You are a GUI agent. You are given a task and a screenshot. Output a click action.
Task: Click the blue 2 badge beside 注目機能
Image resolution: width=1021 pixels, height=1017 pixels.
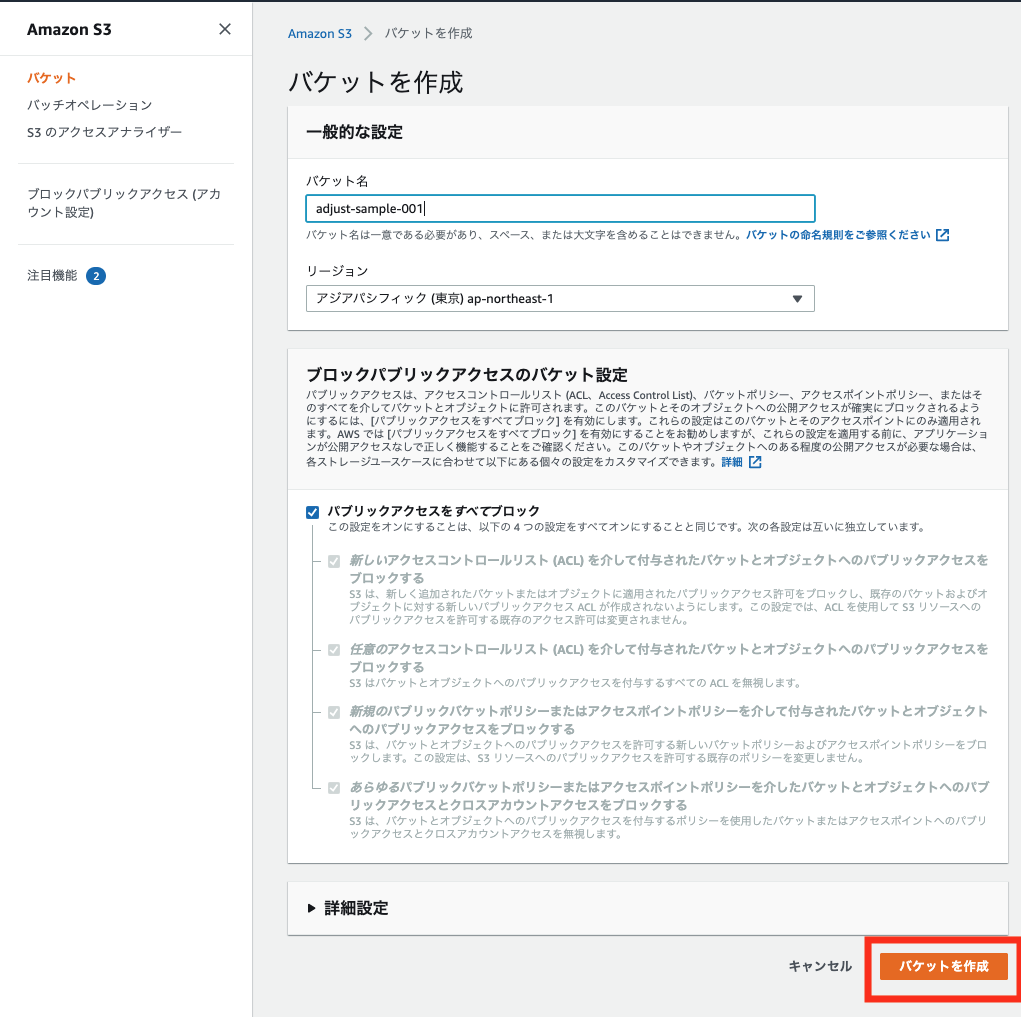tap(96, 276)
